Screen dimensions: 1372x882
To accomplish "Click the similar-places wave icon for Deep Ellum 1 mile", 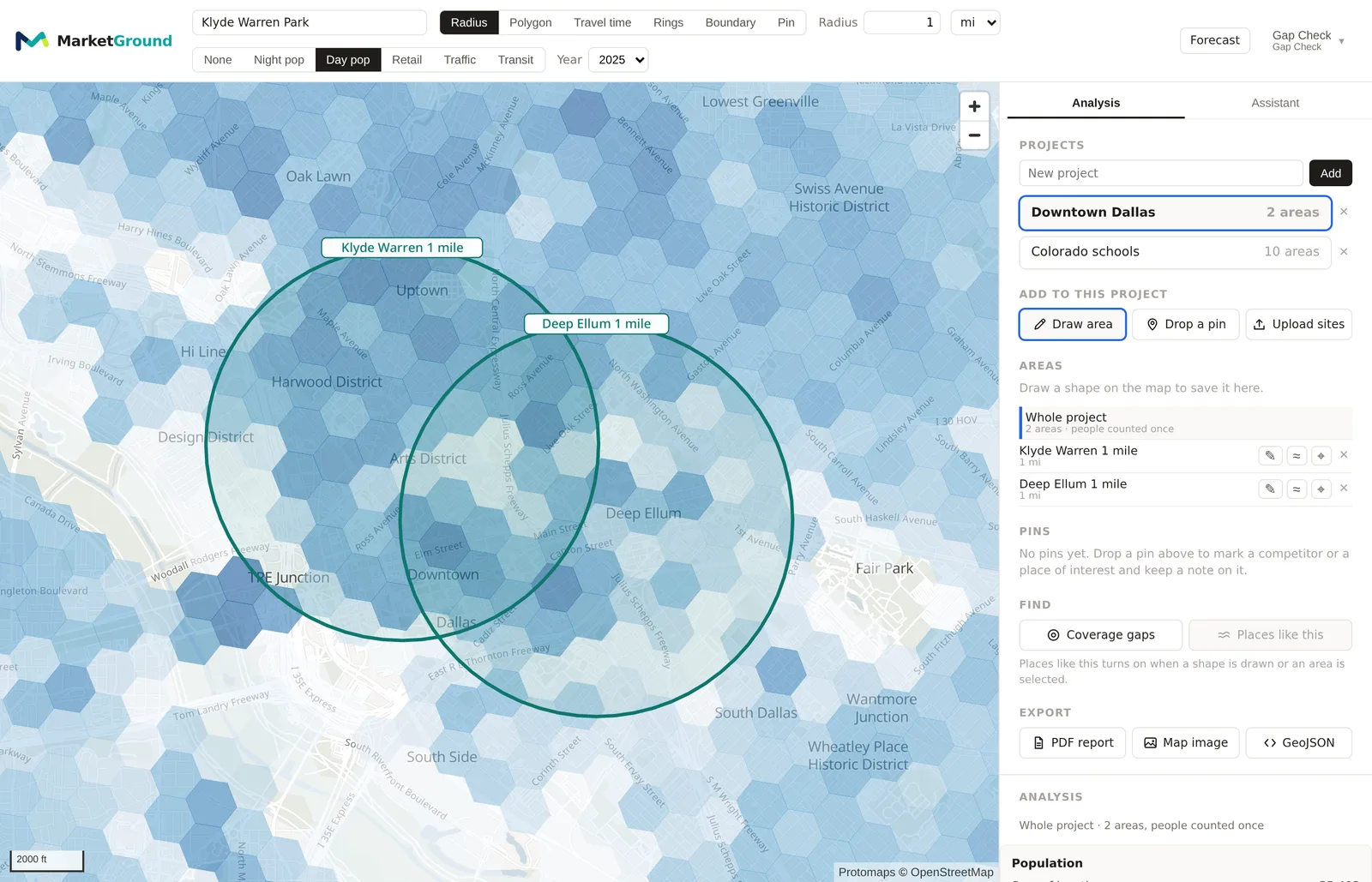I will (x=1297, y=489).
